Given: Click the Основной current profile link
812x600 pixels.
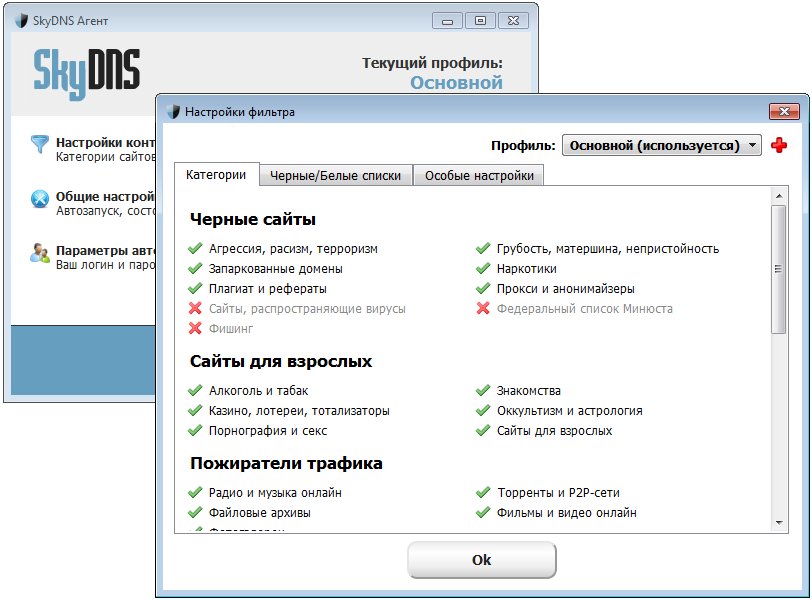Looking at the screenshot, I should (456, 83).
